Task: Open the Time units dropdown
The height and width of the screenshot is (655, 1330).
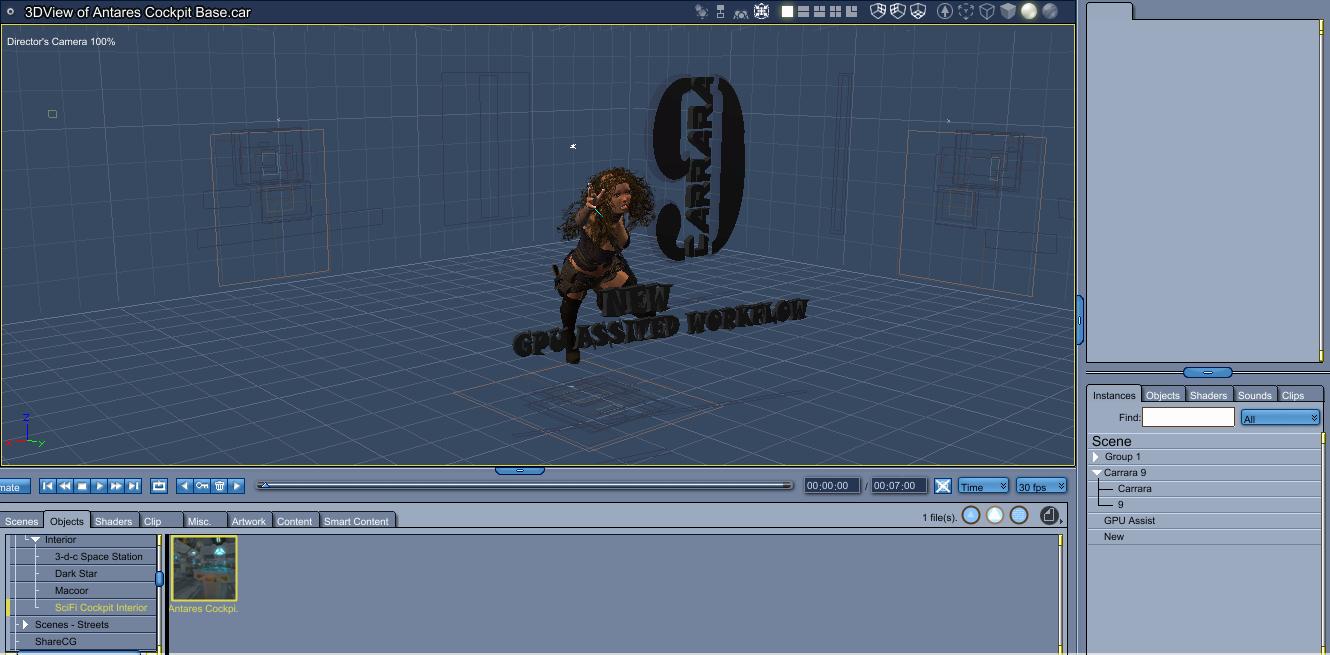Action: pos(983,486)
